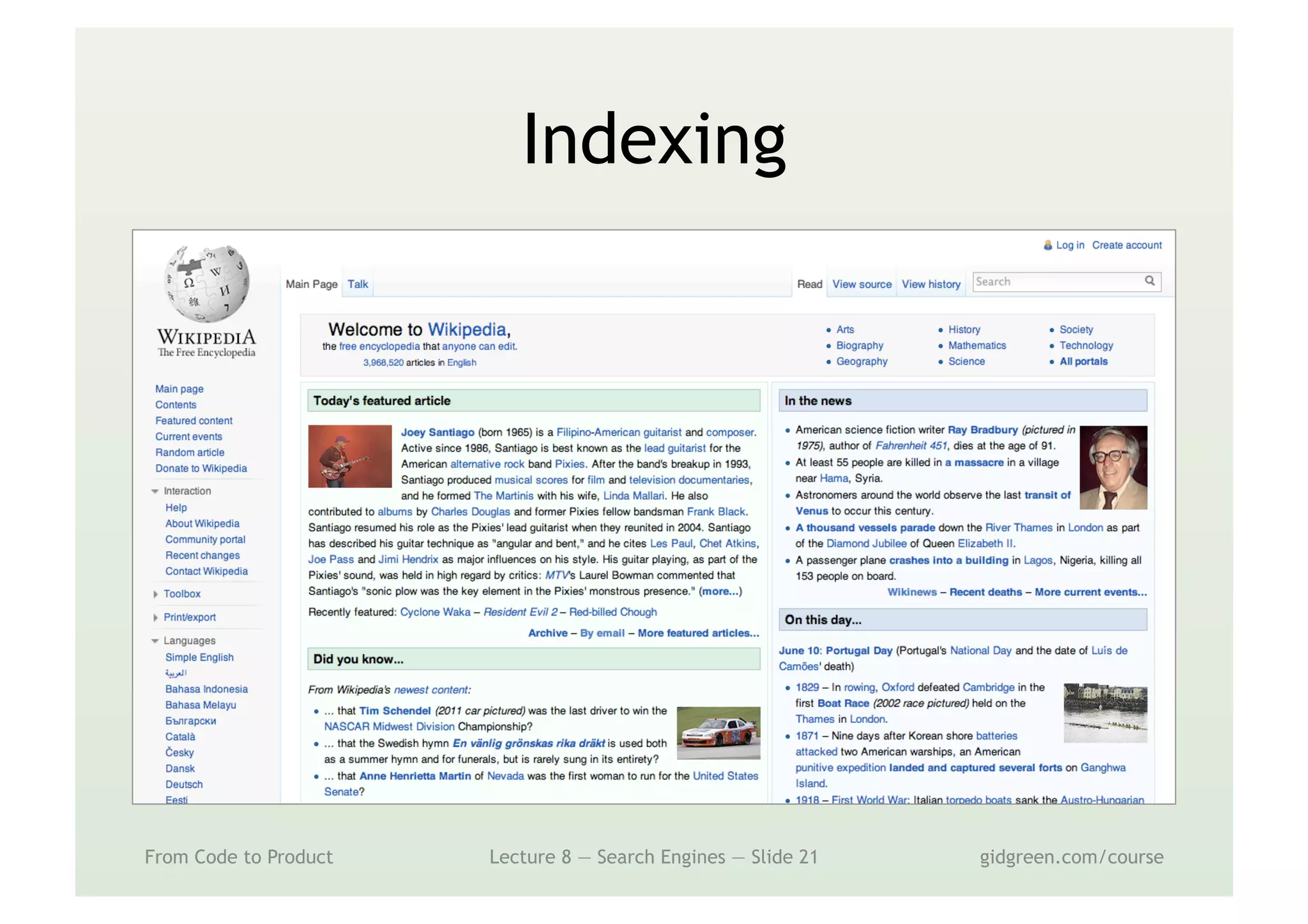Click the Create account link
The image size is (1308, 924).
coord(1127,245)
